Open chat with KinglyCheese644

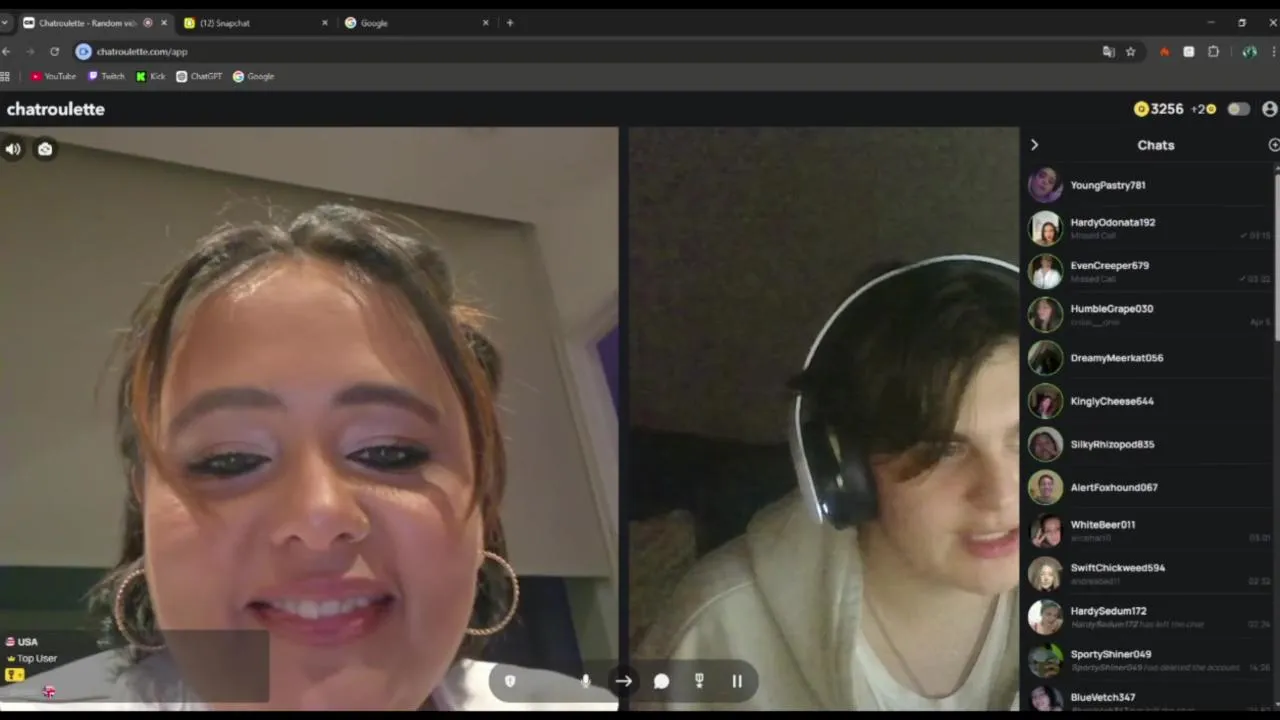tap(1148, 401)
